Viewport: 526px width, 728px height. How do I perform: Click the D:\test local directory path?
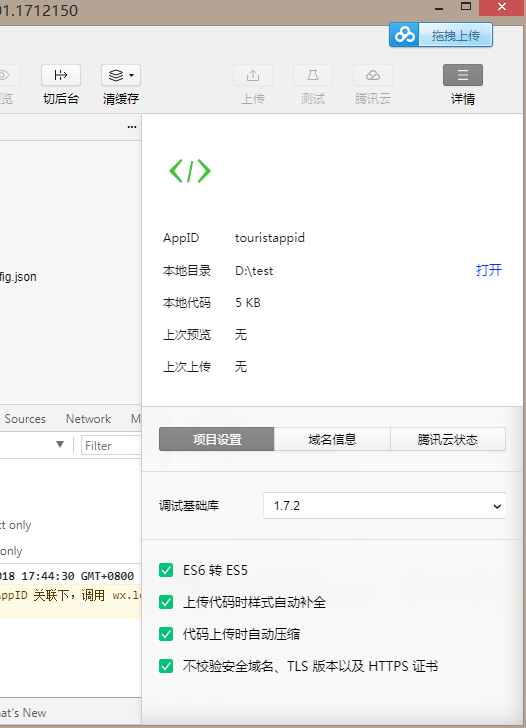[x=254, y=271]
